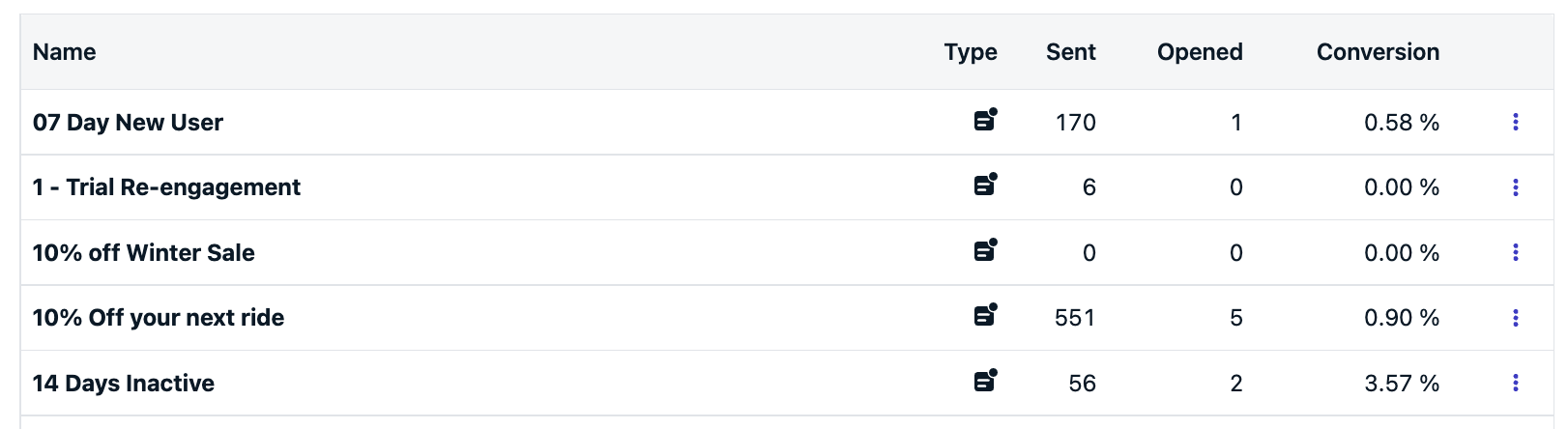The width and height of the screenshot is (1568, 429).
Task: Click message type icon for 07 Day New User
Action: pos(985,120)
